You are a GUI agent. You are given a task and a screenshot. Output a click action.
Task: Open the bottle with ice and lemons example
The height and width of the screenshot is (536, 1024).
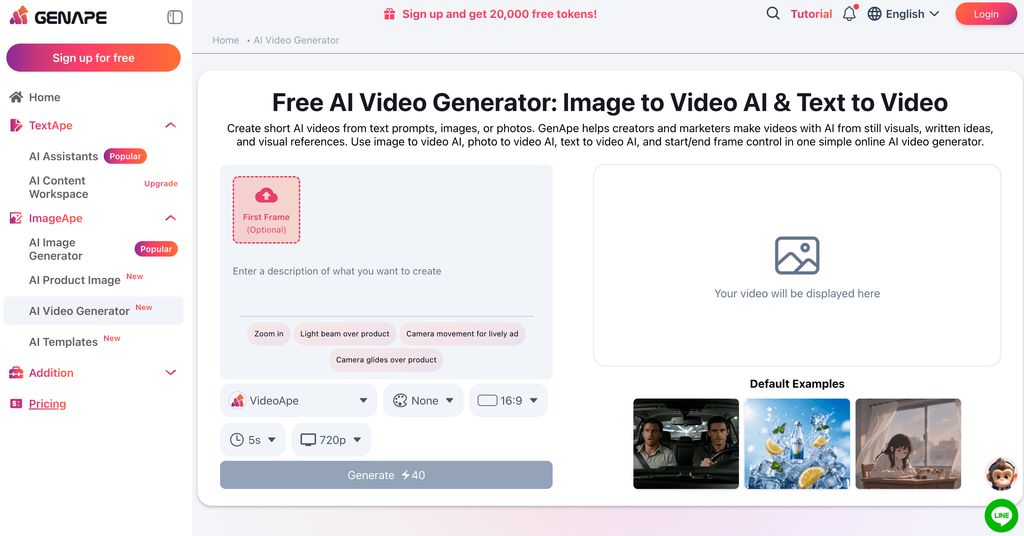[797, 444]
